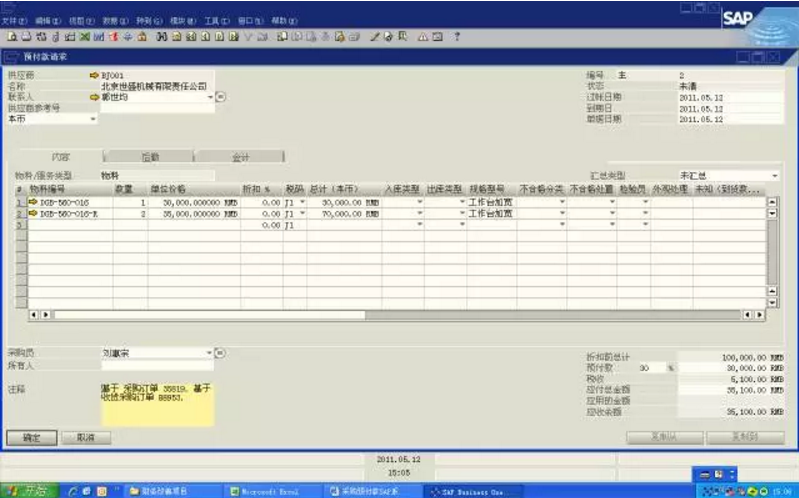Switch to the 会计 tab
The image size is (799, 498).
[240, 157]
